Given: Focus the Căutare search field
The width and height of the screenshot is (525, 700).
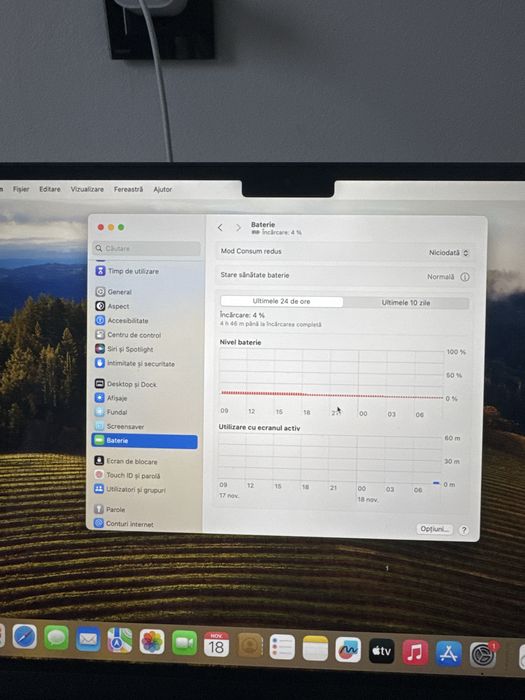Looking at the screenshot, I should tap(147, 249).
